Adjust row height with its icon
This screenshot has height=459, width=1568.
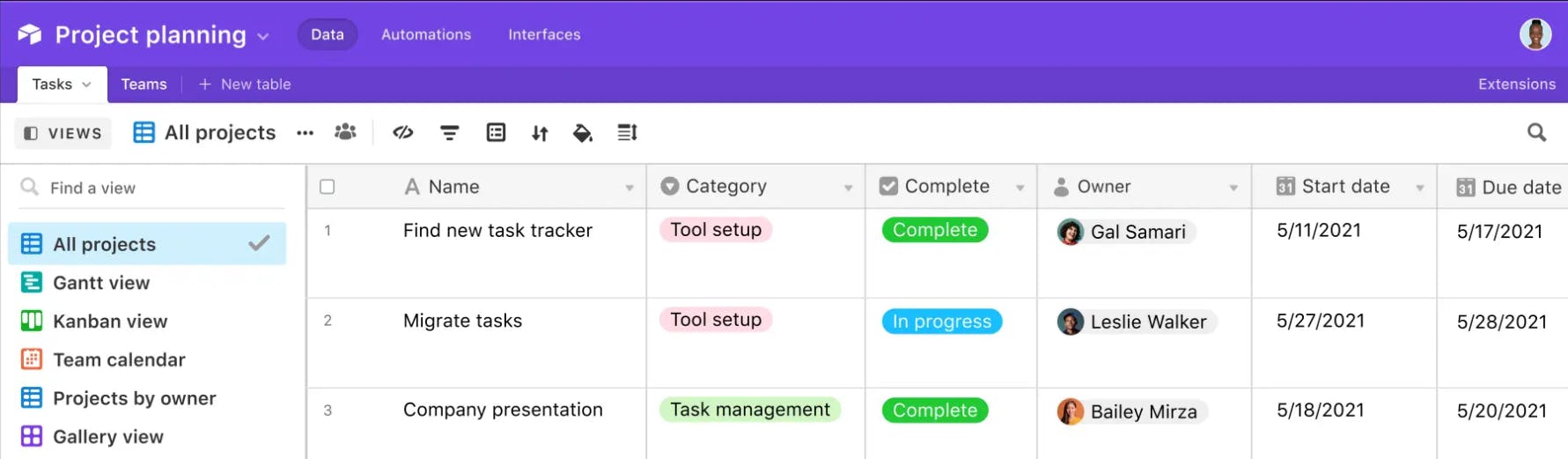[627, 133]
